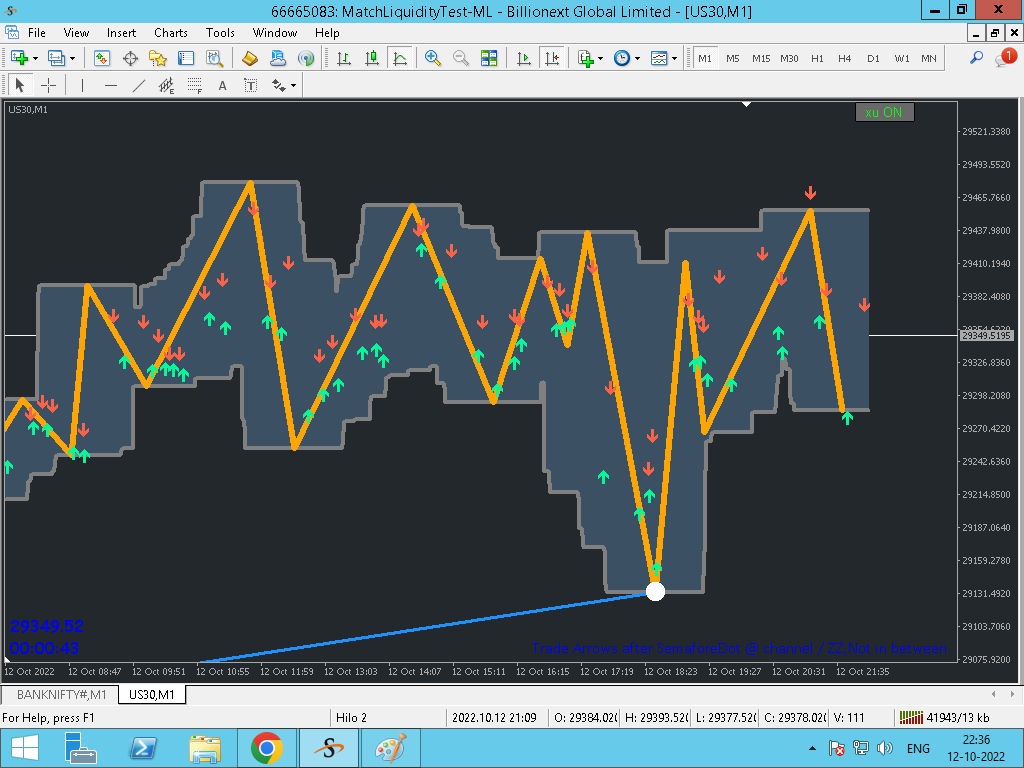Toggle Chart Shift in the toolbar

click(x=552, y=58)
